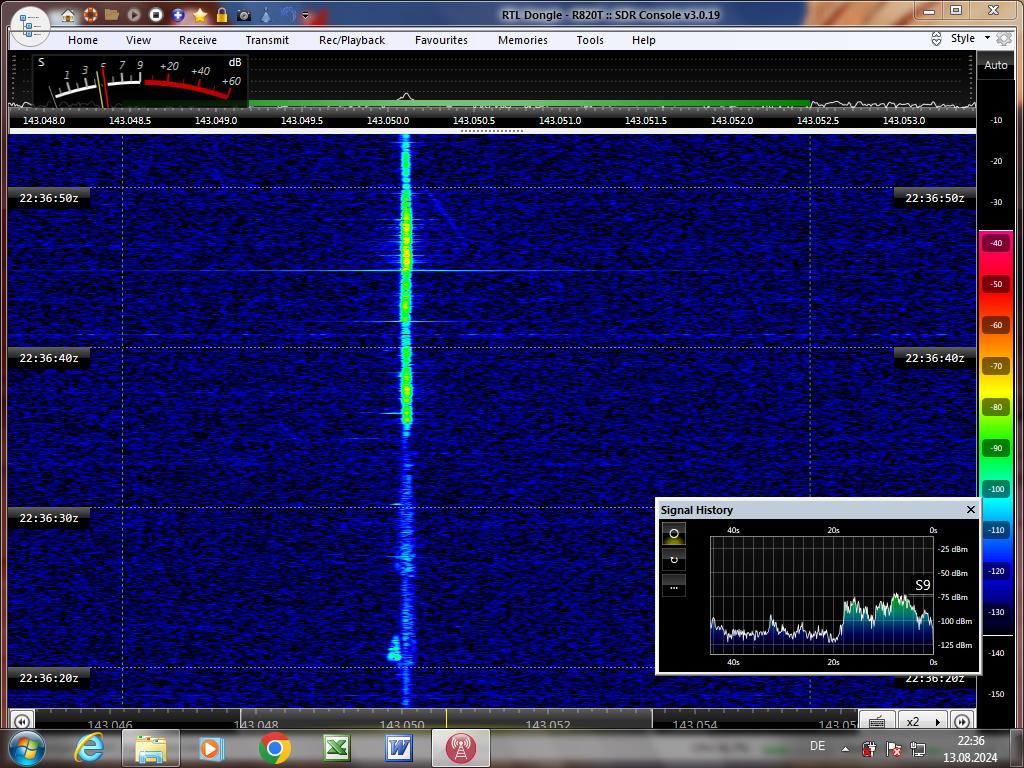Click the DE language indicator in tray
The image size is (1024, 768).
coord(817,746)
